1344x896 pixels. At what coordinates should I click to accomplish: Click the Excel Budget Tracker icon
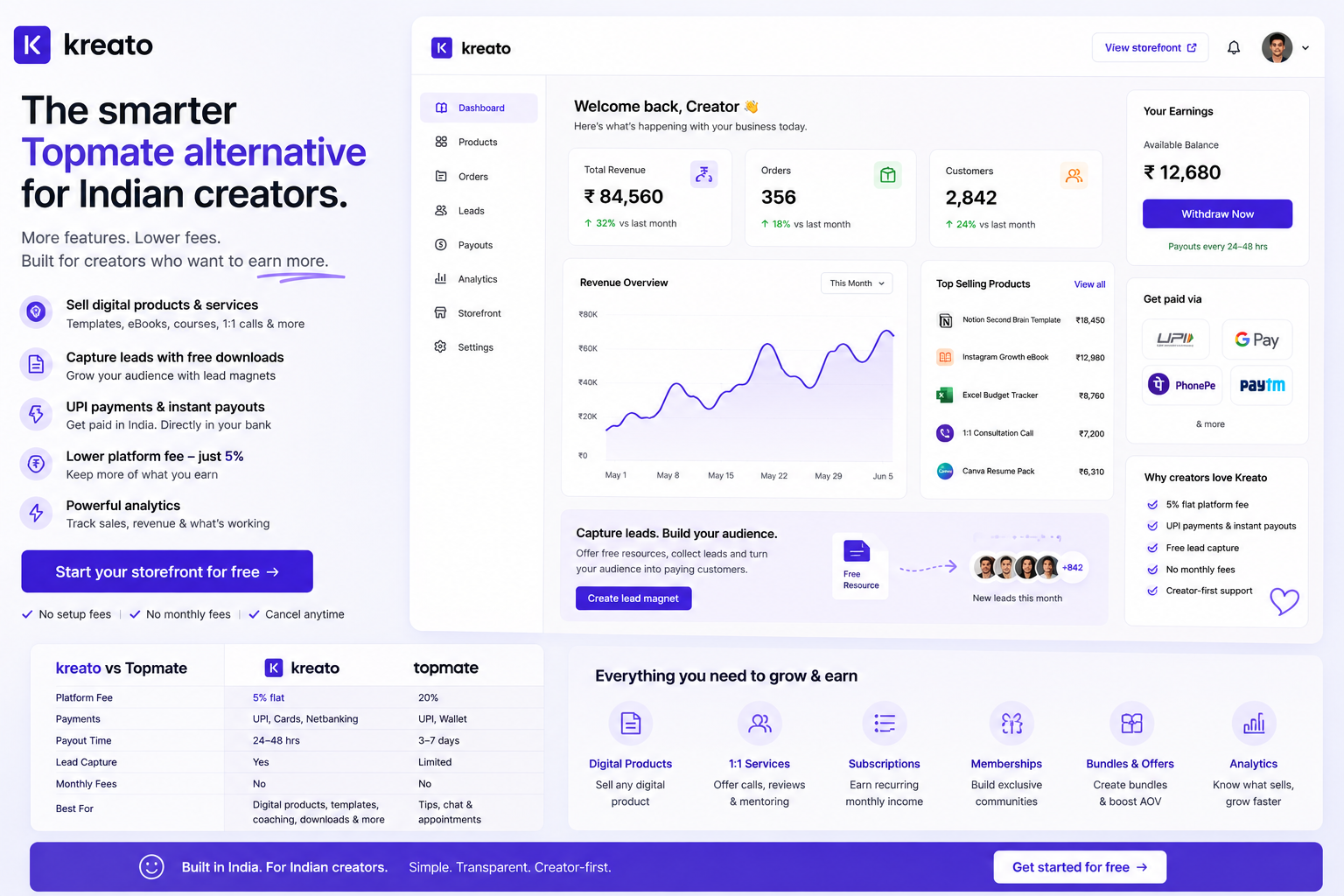(945, 395)
